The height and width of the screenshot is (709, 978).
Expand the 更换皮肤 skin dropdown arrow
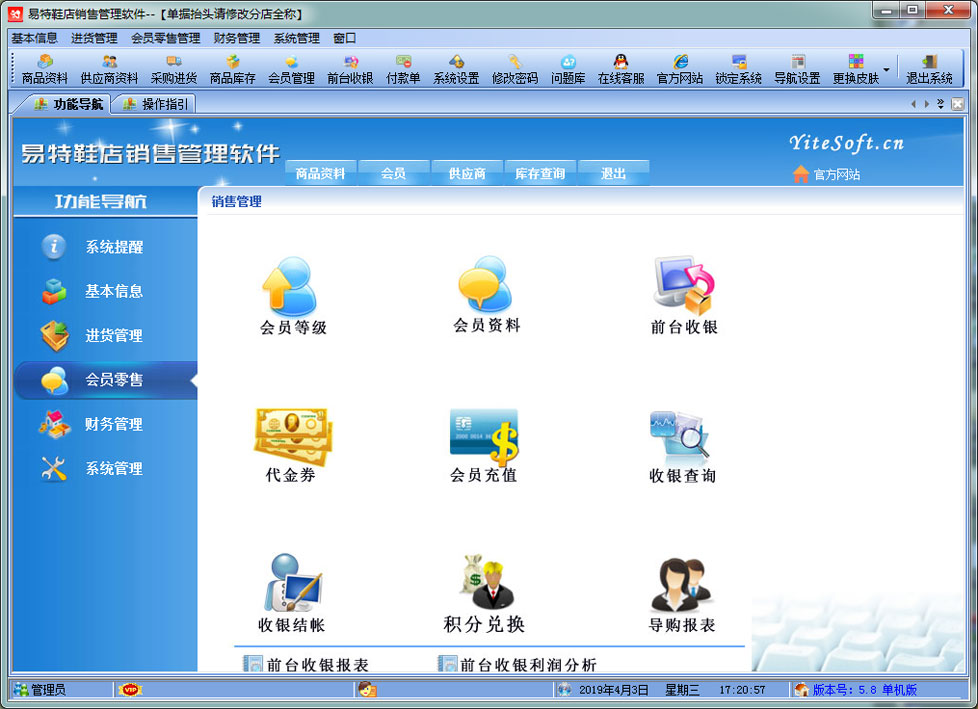point(886,70)
